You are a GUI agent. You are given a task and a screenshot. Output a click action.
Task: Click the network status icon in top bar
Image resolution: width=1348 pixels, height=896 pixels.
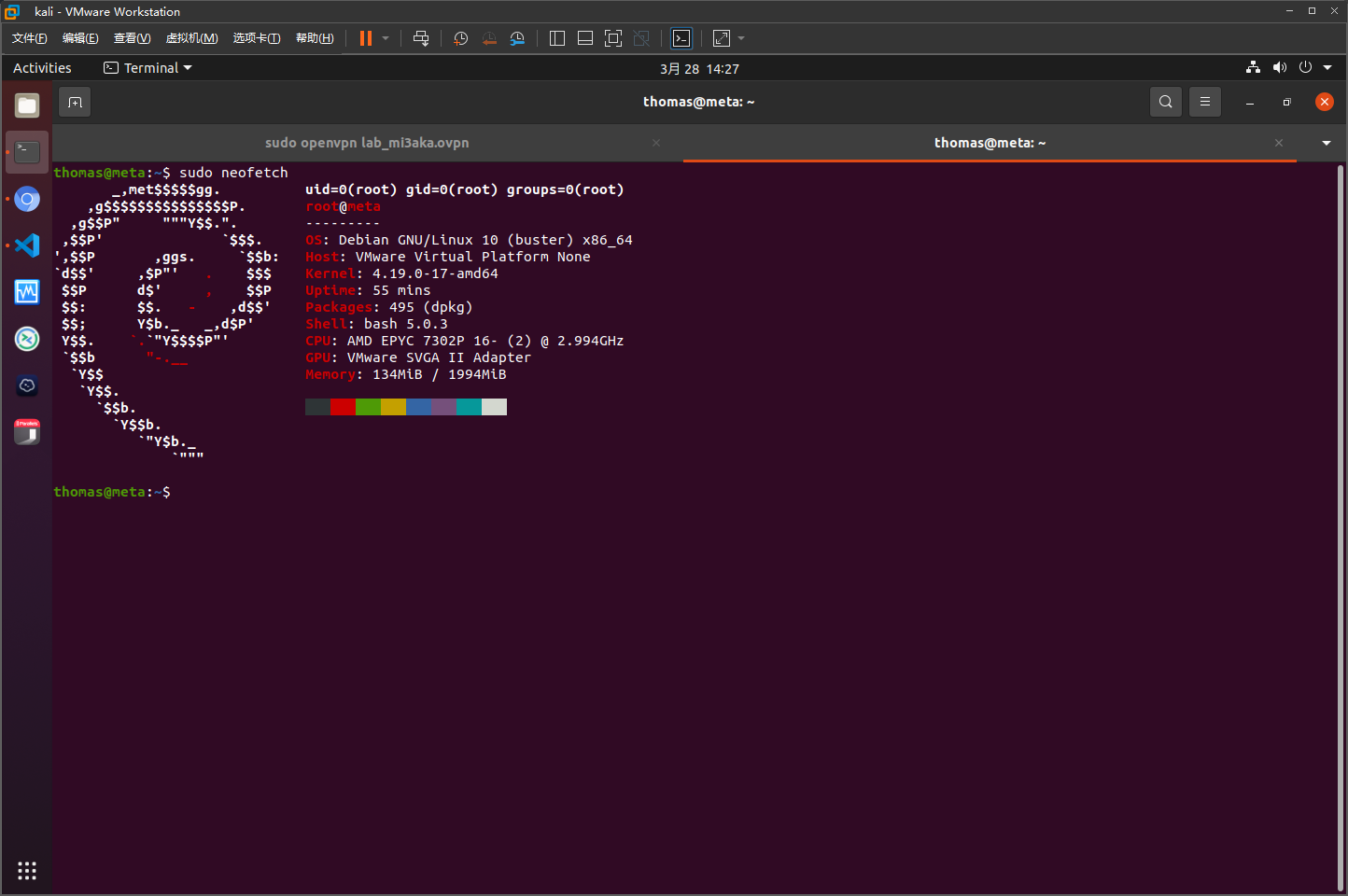[1253, 67]
